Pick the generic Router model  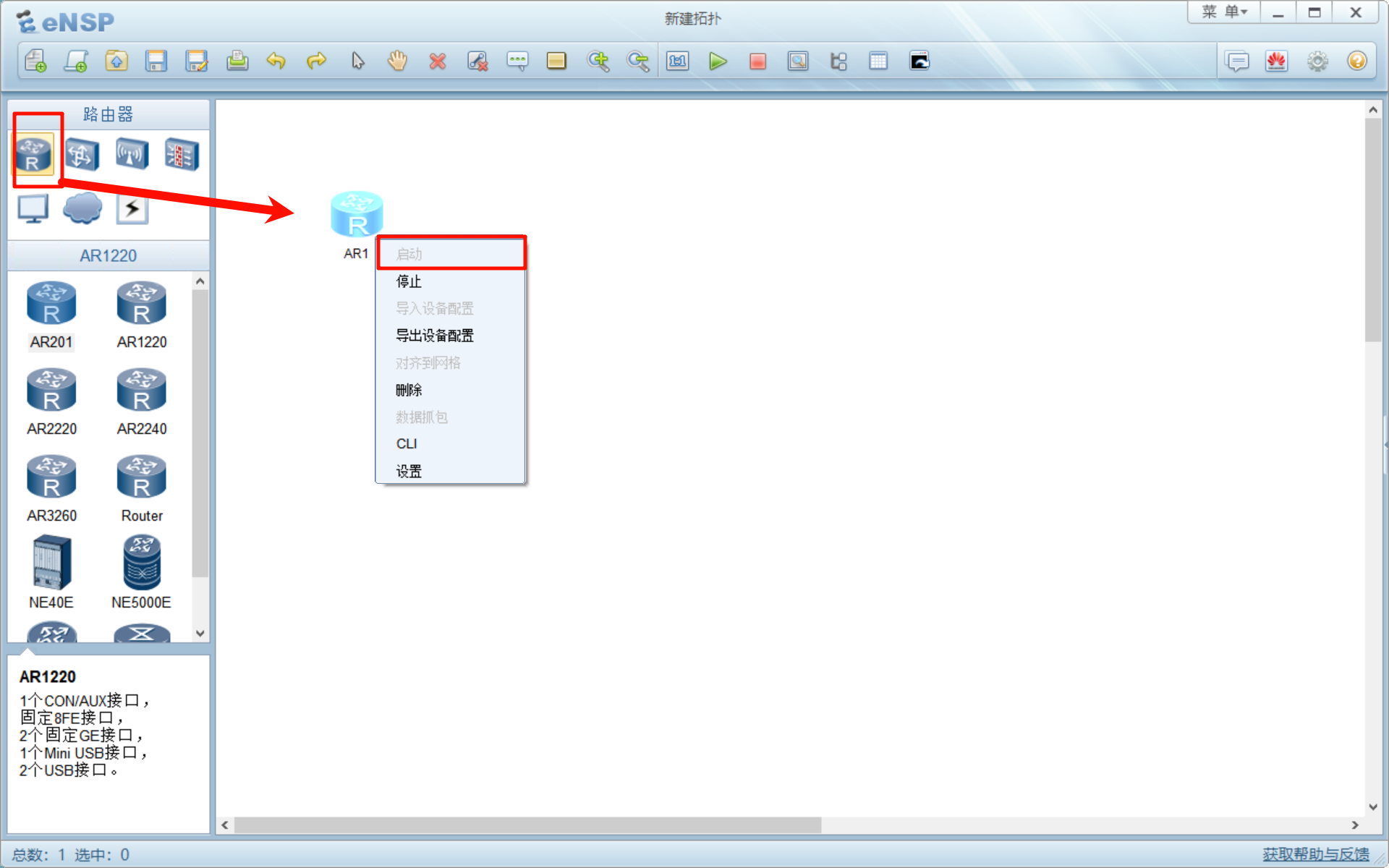coord(142,489)
